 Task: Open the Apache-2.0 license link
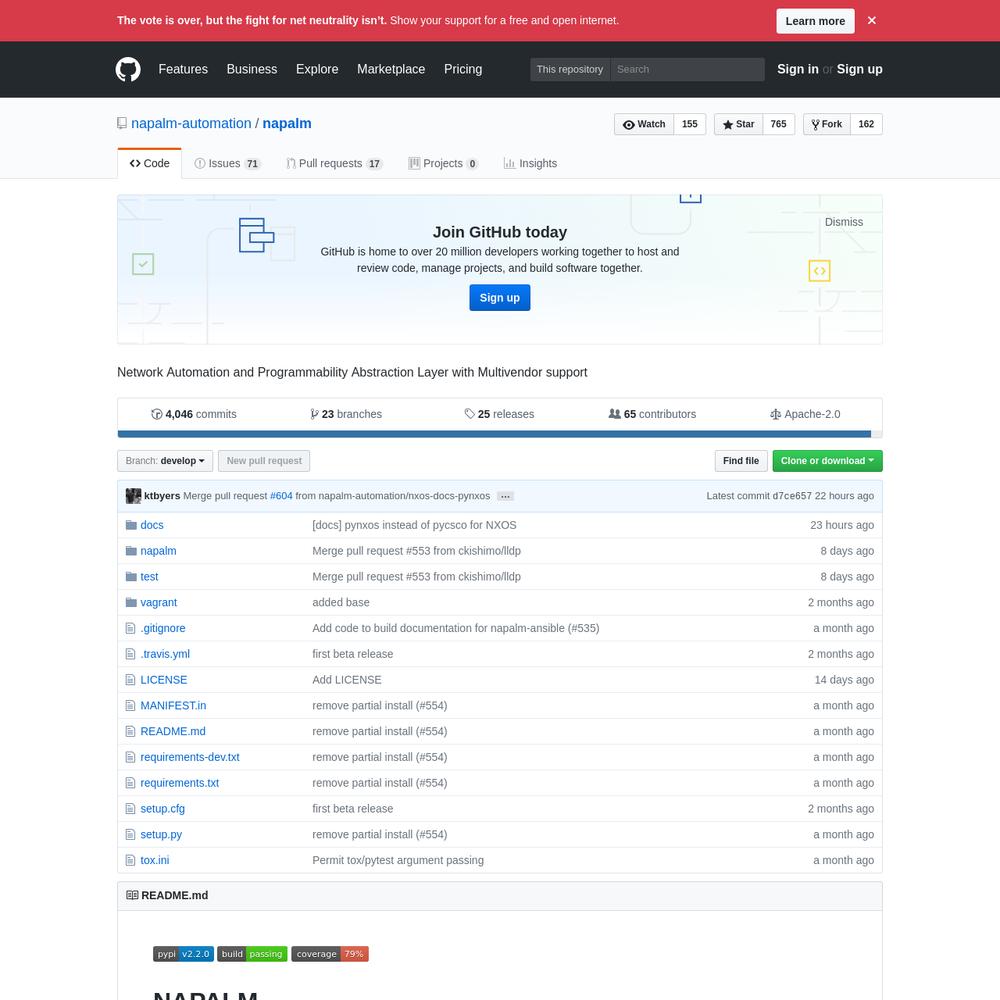click(805, 414)
